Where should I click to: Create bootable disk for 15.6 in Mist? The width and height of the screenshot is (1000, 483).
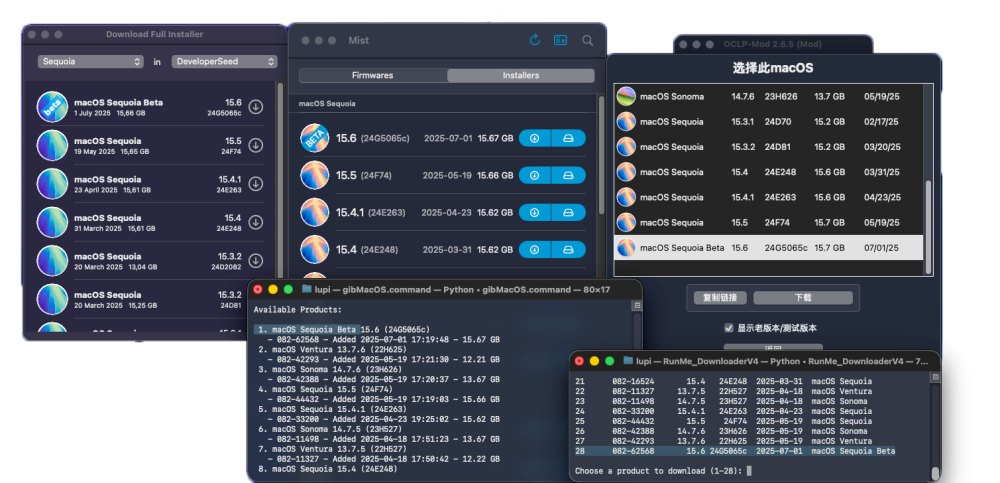point(568,138)
